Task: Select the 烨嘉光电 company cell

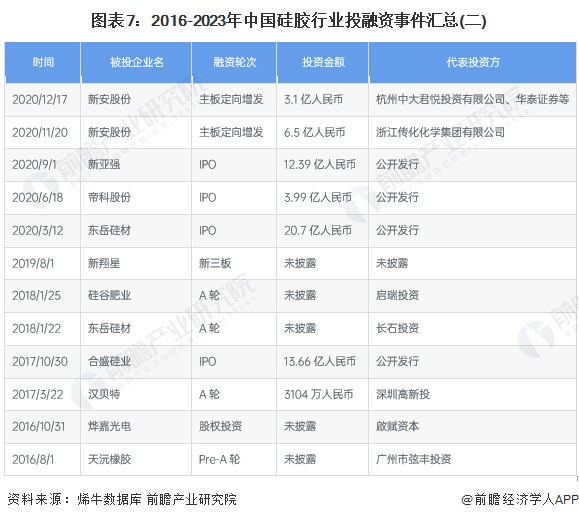Action: (x=136, y=427)
